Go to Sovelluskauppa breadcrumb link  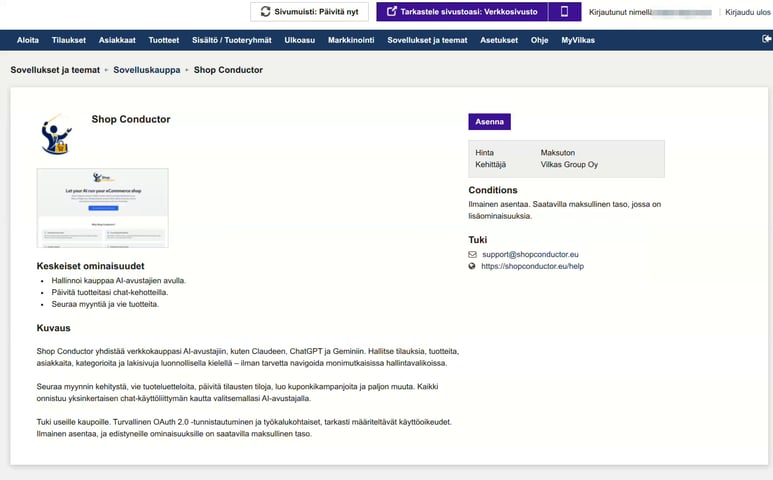(x=147, y=70)
